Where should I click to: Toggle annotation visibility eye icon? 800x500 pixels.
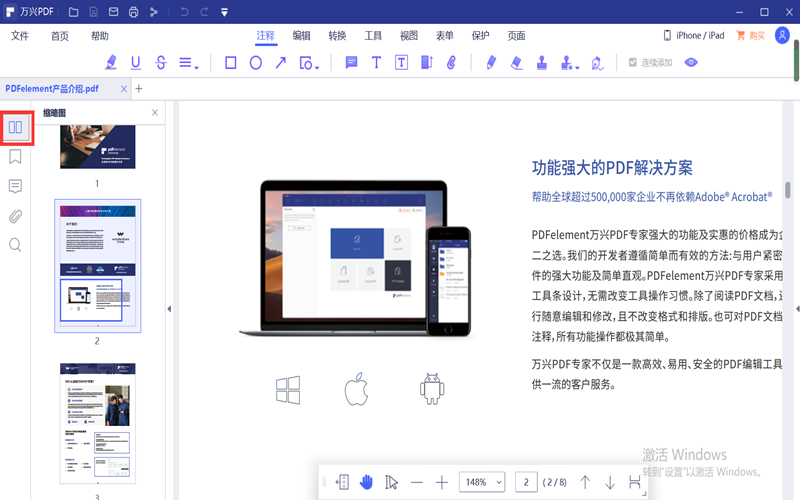click(690, 62)
